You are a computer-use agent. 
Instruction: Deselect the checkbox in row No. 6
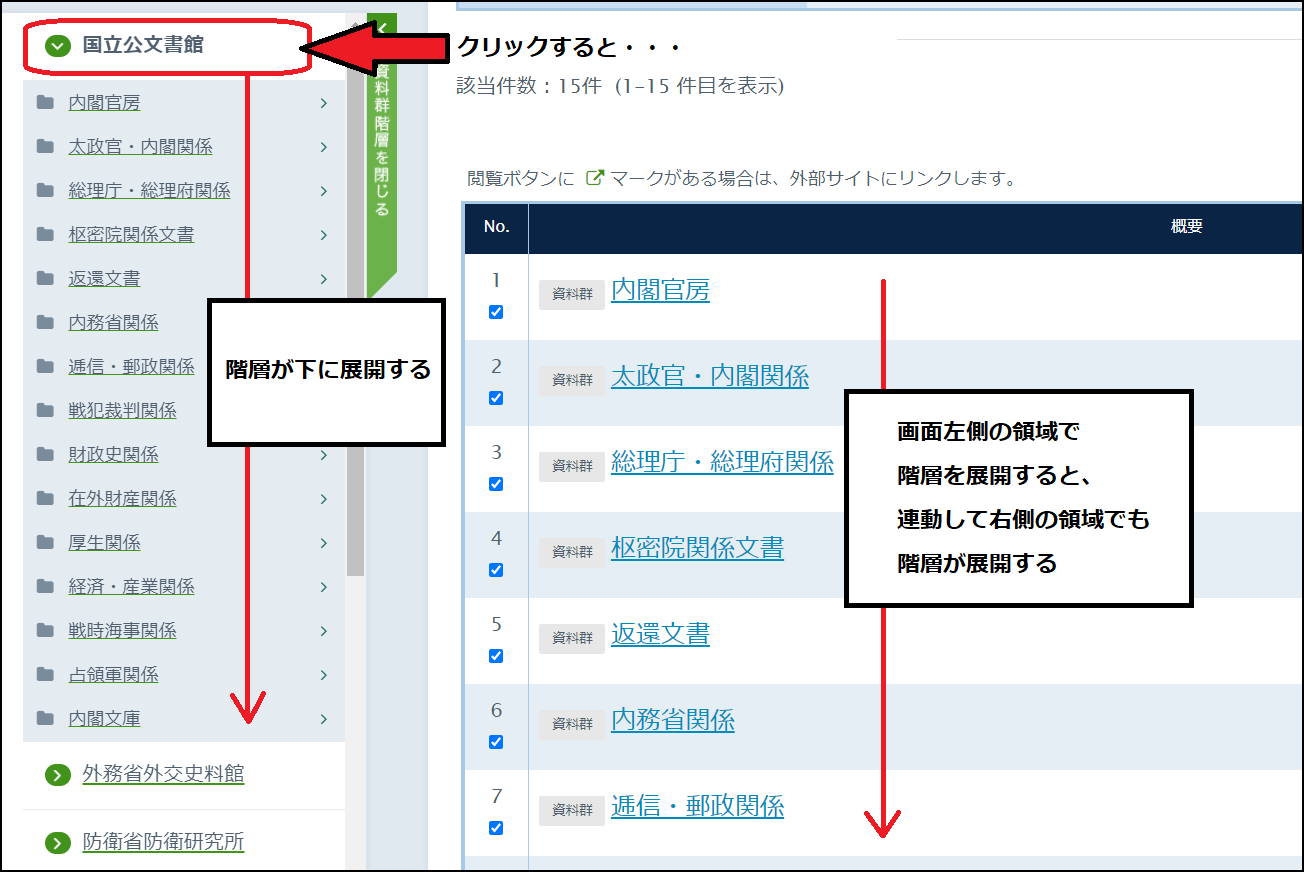click(x=496, y=742)
